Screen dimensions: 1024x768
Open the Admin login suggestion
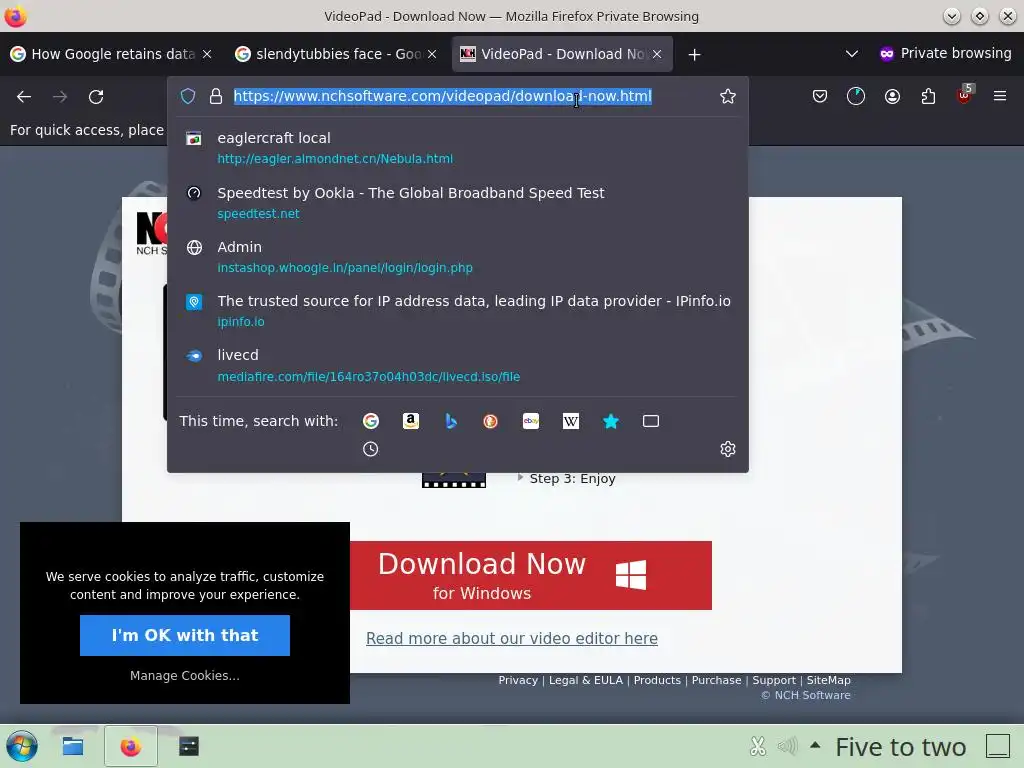click(457, 257)
